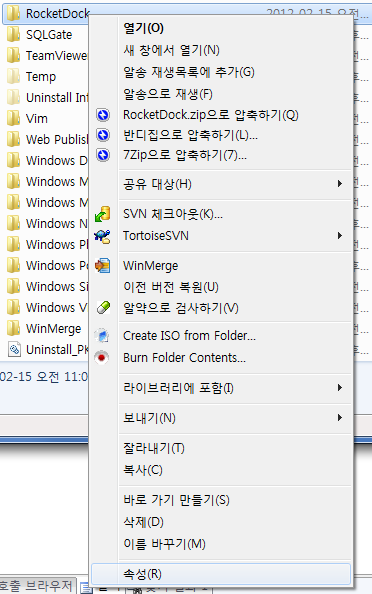The image size is (372, 594).
Task: Click the Bandizip compress icon beside 반디집으로 압축하기
Action: (x=103, y=135)
